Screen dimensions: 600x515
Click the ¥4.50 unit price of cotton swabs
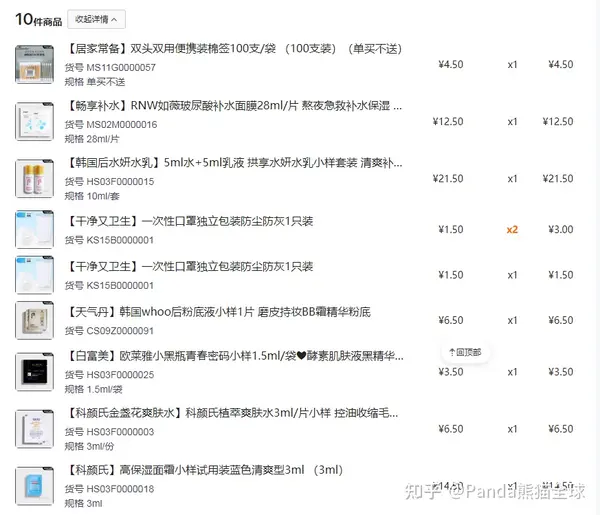coord(451,65)
